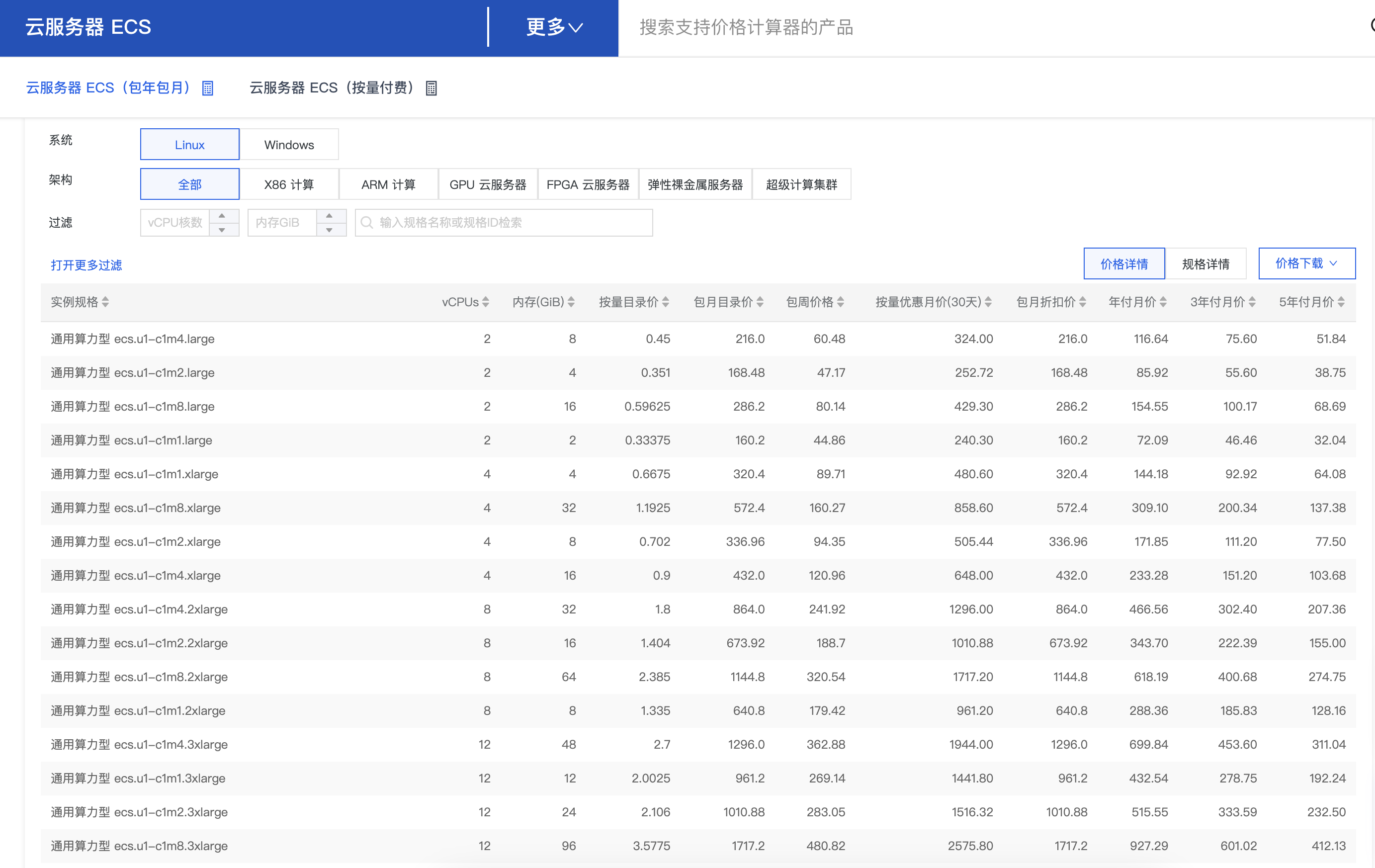Viewport: 1375px width, 868px height.
Task: Switch to 云服务器 ECS（按量付费） tab
Action: 332,88
